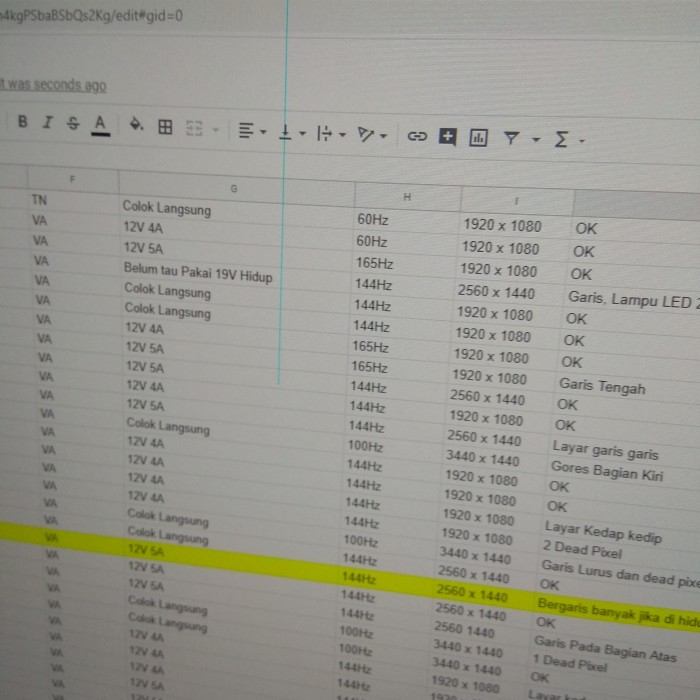Click the insert link icon

[x=417, y=137]
